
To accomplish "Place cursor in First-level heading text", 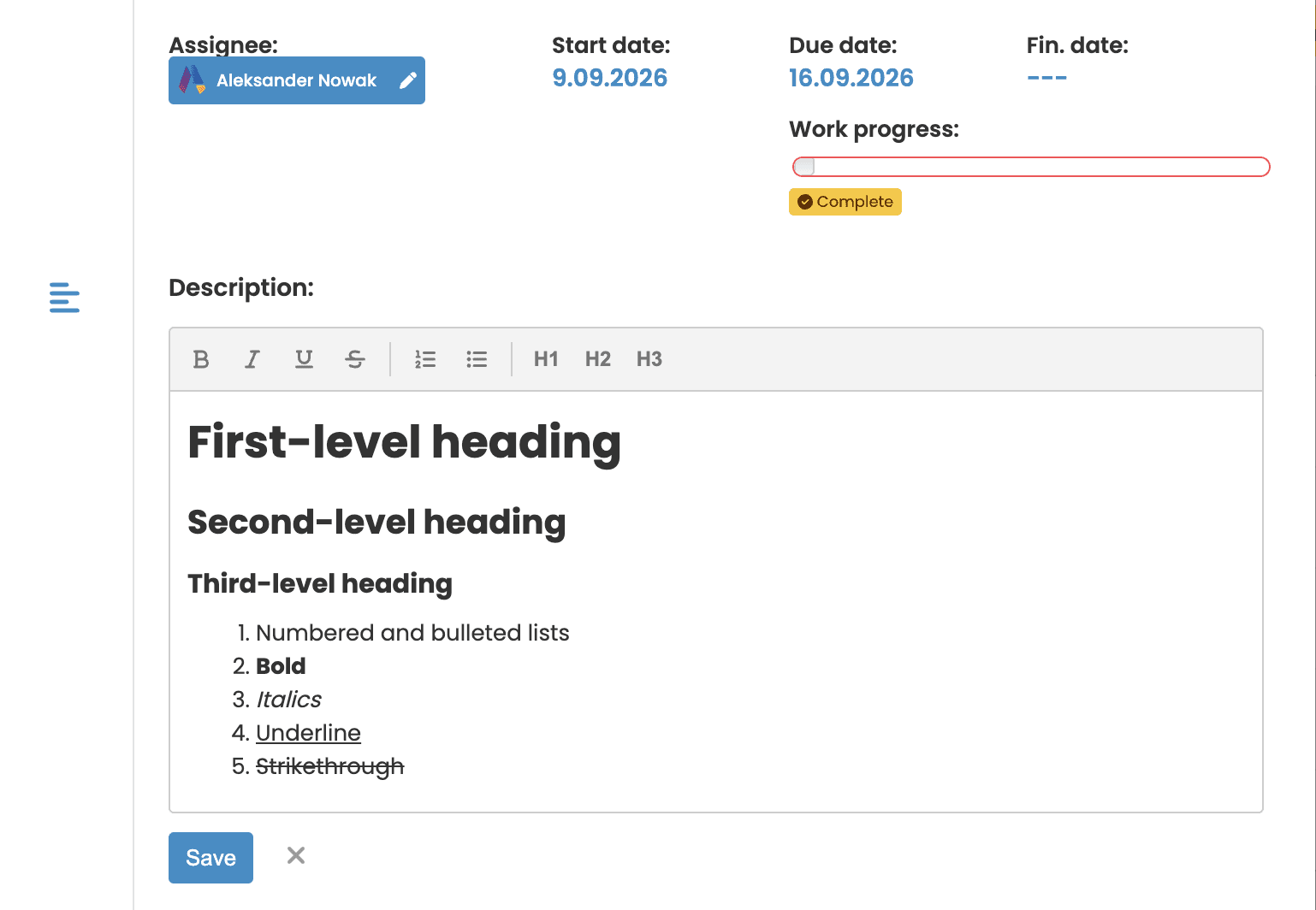I will pos(405,442).
